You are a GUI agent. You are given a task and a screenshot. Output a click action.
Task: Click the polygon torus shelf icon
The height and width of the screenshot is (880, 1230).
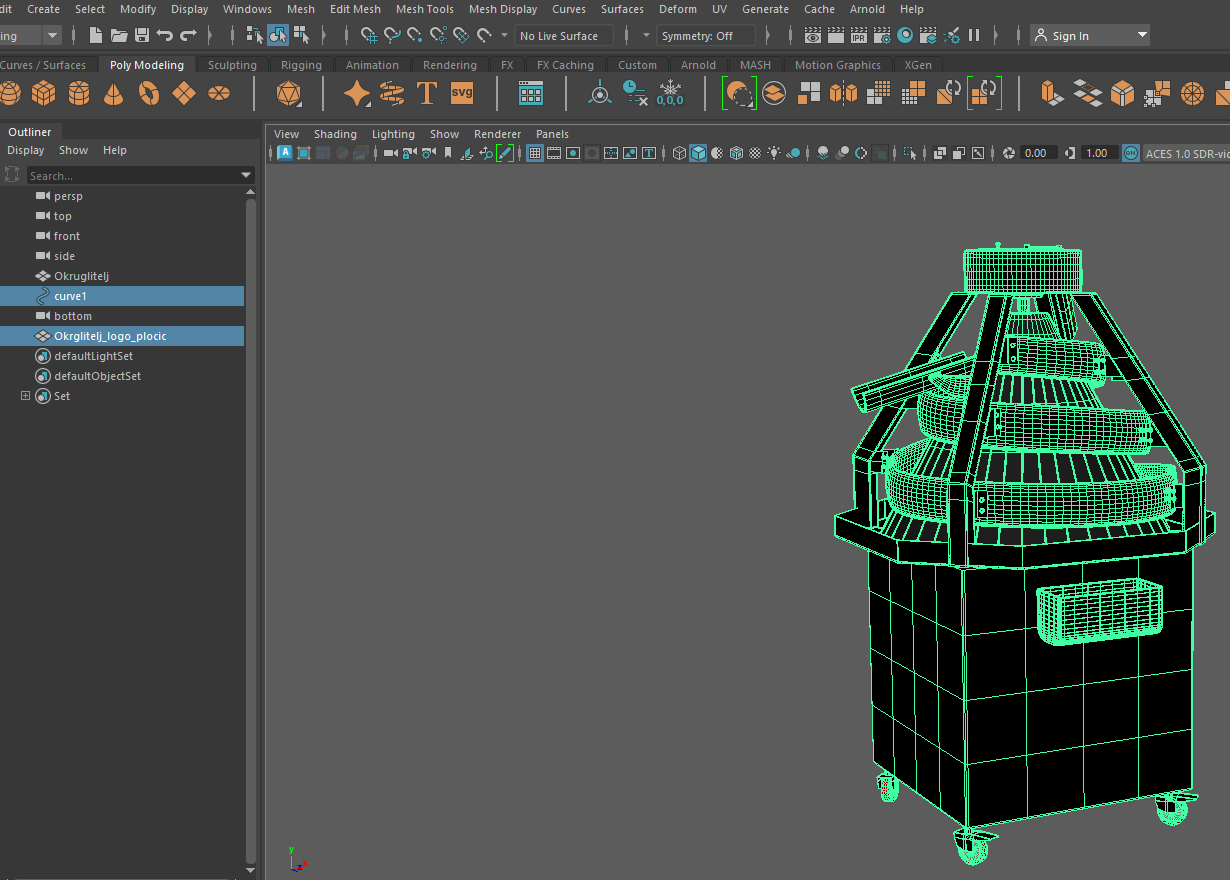tap(148, 94)
